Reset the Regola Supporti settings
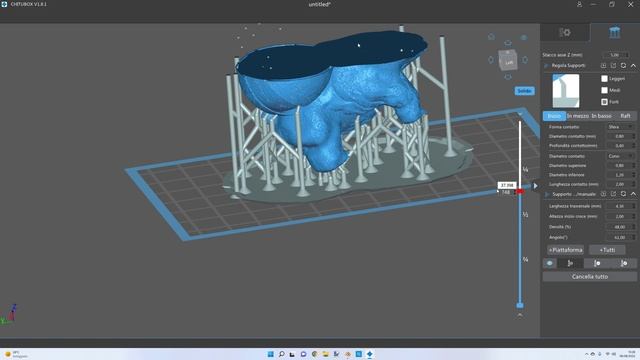640x360 pixels. pos(623,65)
